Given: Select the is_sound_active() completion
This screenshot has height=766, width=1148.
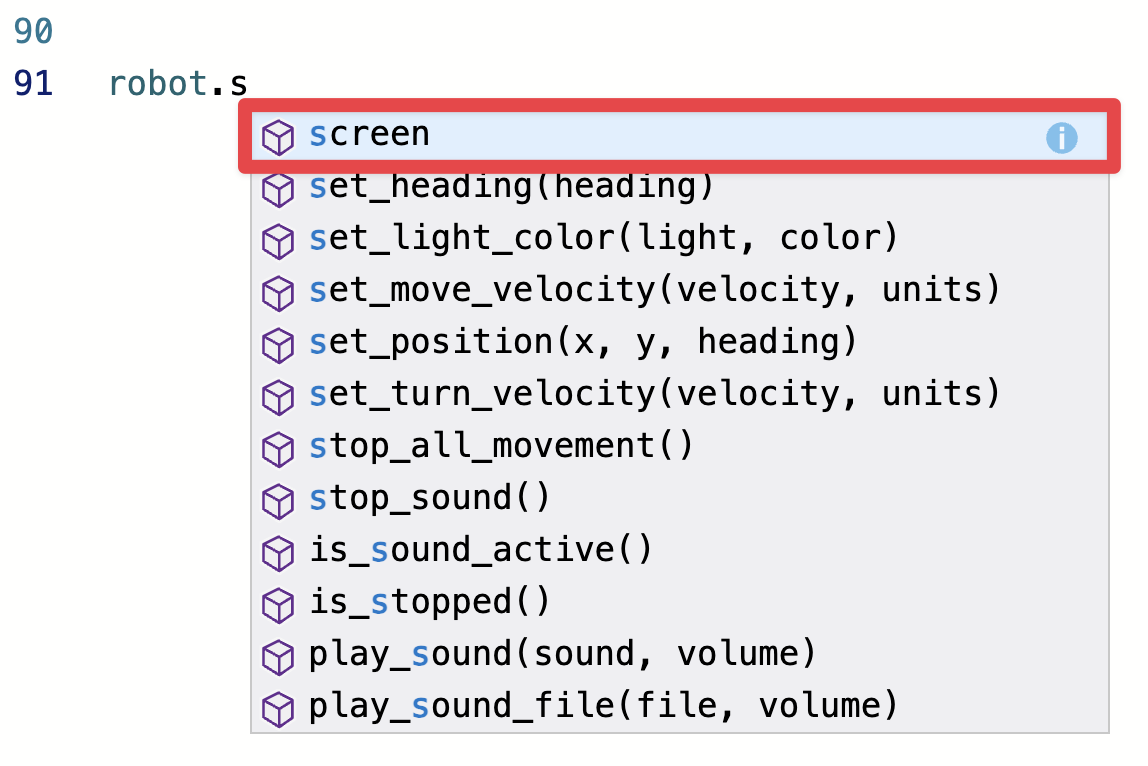Looking at the screenshot, I should 480,551.
